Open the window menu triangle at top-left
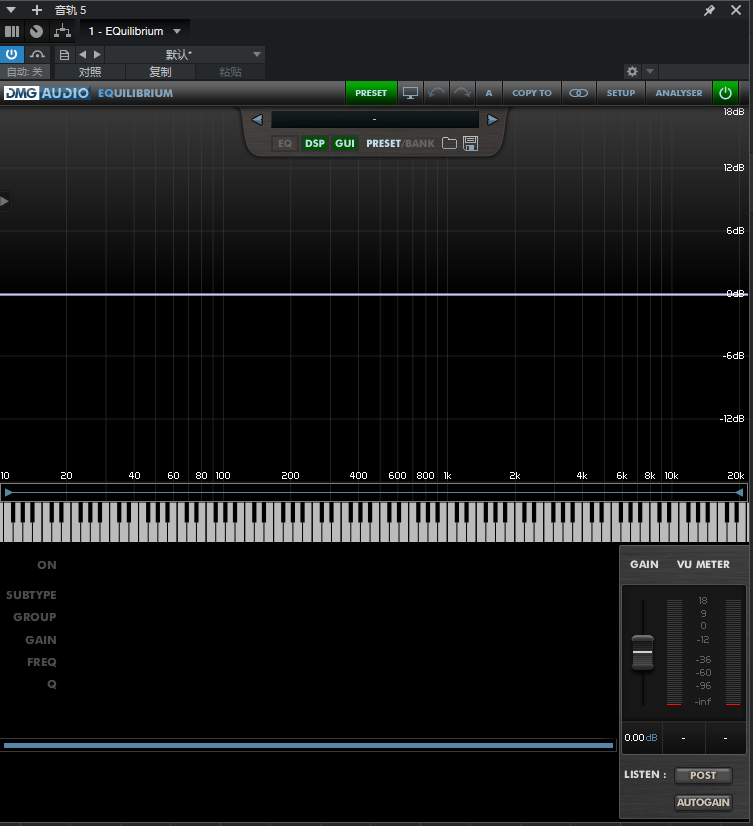Image resolution: width=753 pixels, height=826 pixels. click(11, 10)
